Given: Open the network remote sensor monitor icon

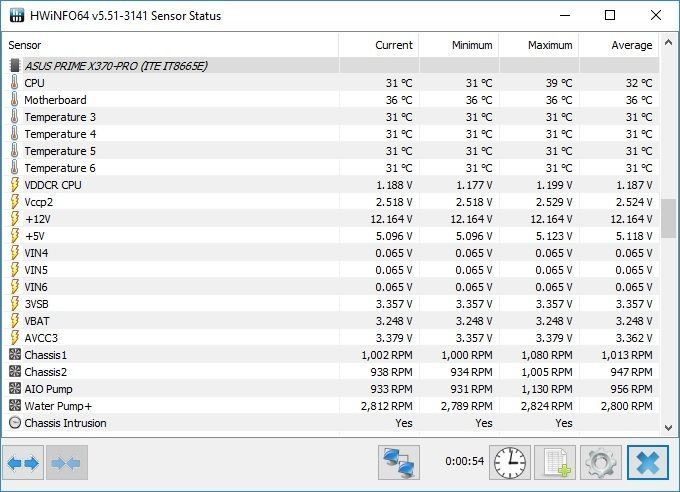Looking at the screenshot, I should (399, 462).
